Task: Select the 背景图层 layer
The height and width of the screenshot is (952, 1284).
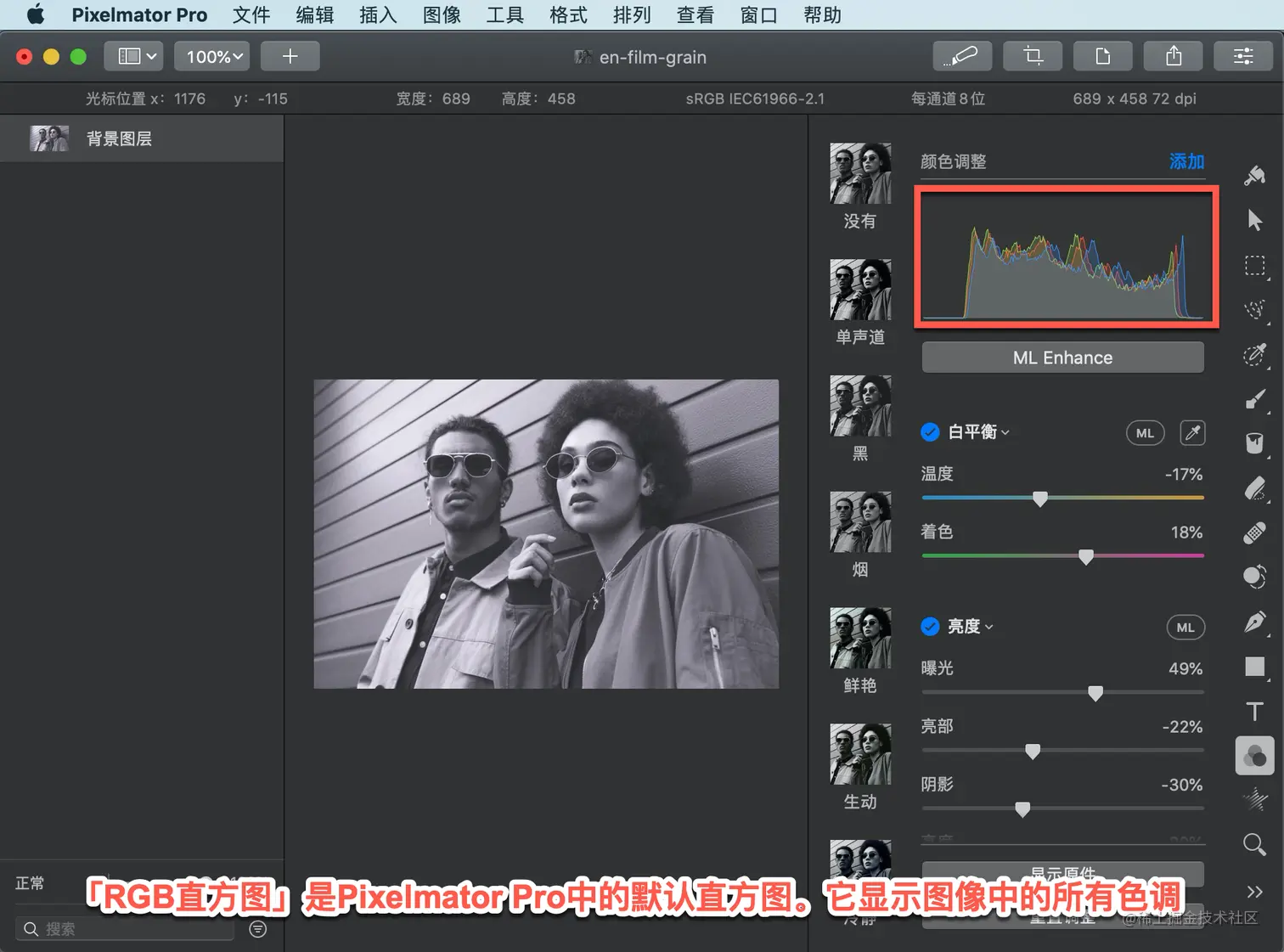Action: 142,138
